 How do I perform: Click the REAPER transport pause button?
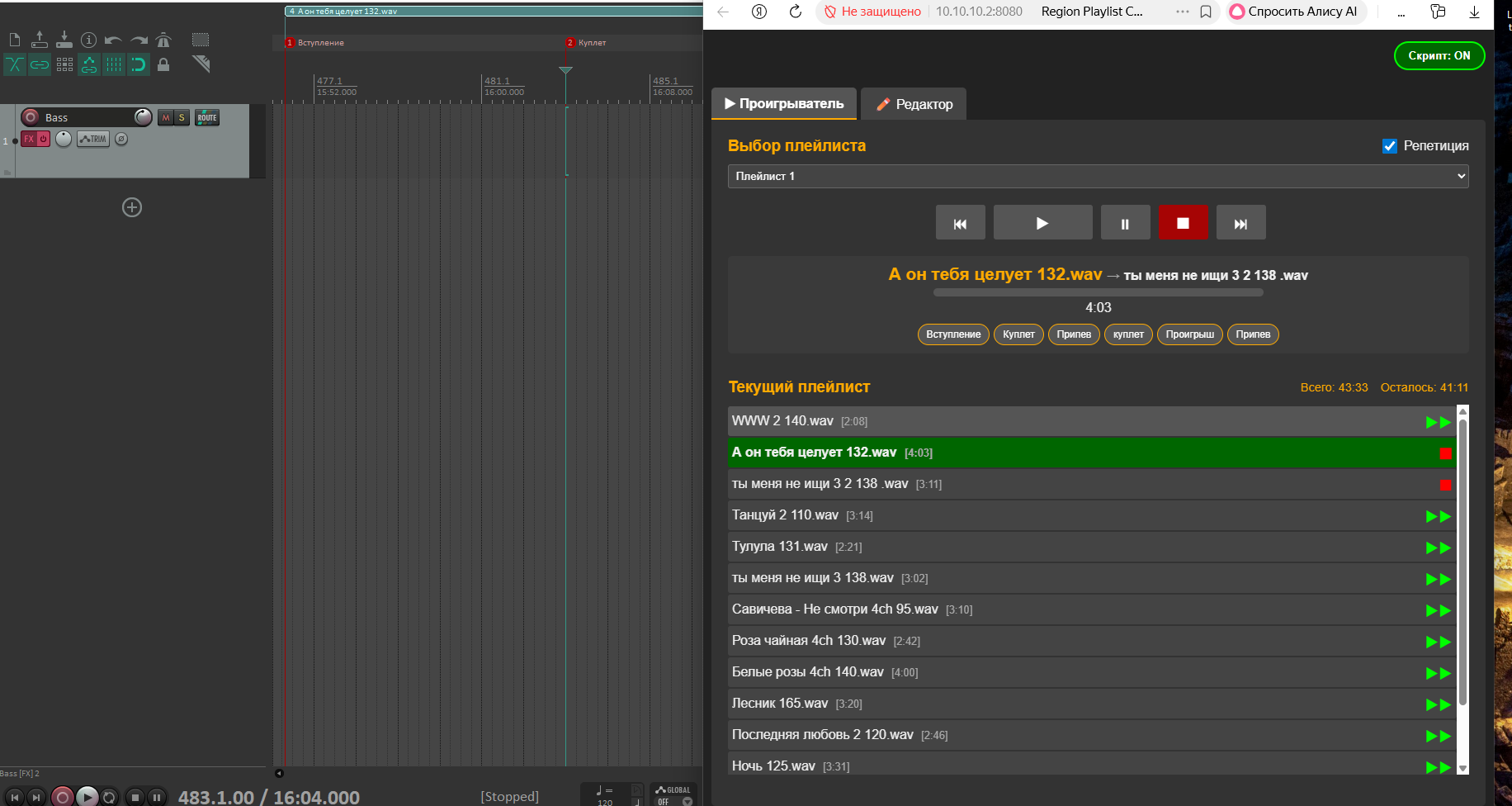157,797
